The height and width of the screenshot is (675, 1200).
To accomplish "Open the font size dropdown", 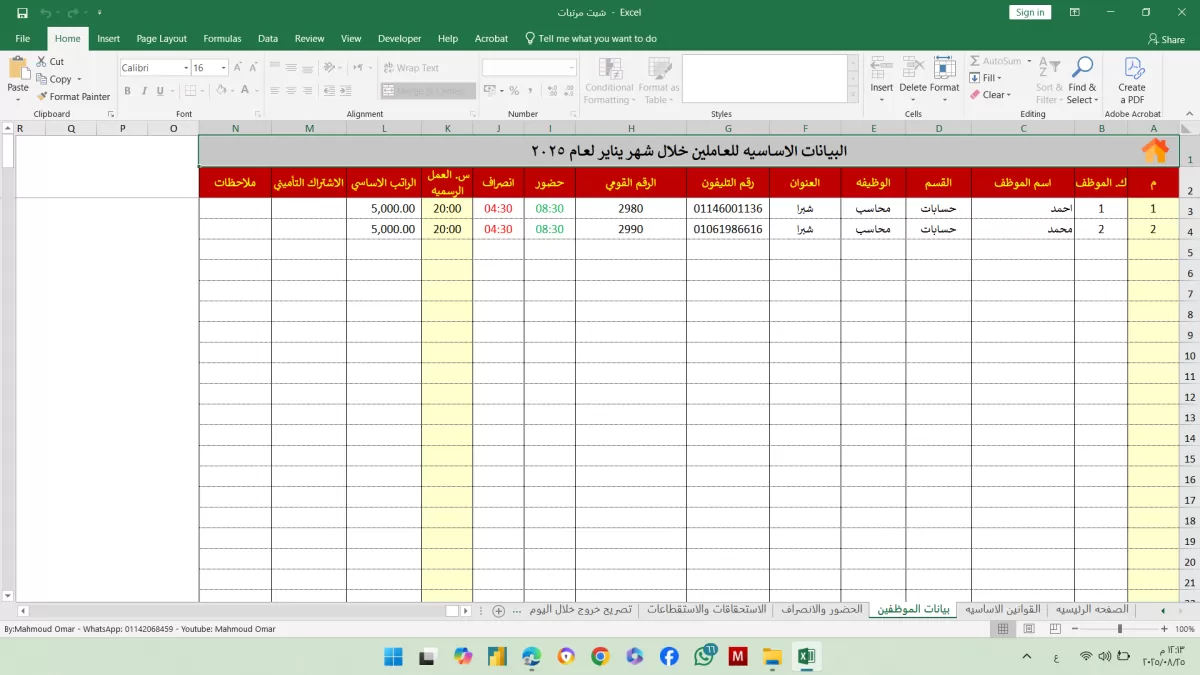I will (x=224, y=68).
